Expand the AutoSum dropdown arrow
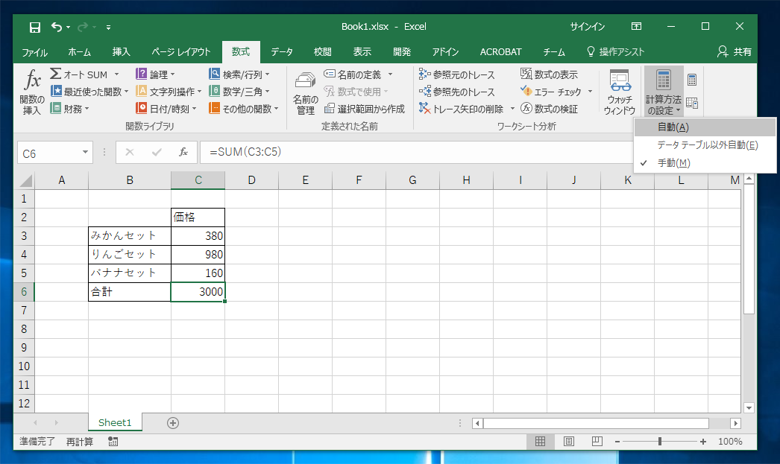This screenshot has height=464, width=780. (117, 74)
